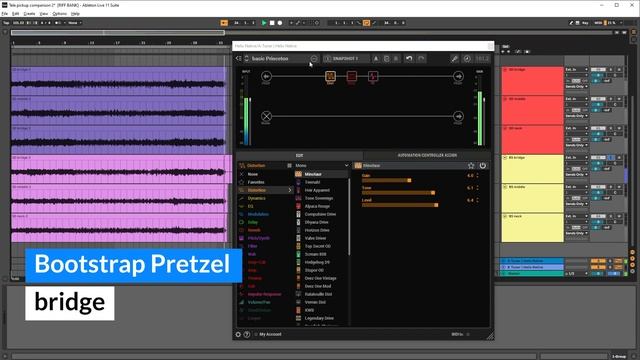
Task: Expand Distortion category chevron
Action: (290, 190)
